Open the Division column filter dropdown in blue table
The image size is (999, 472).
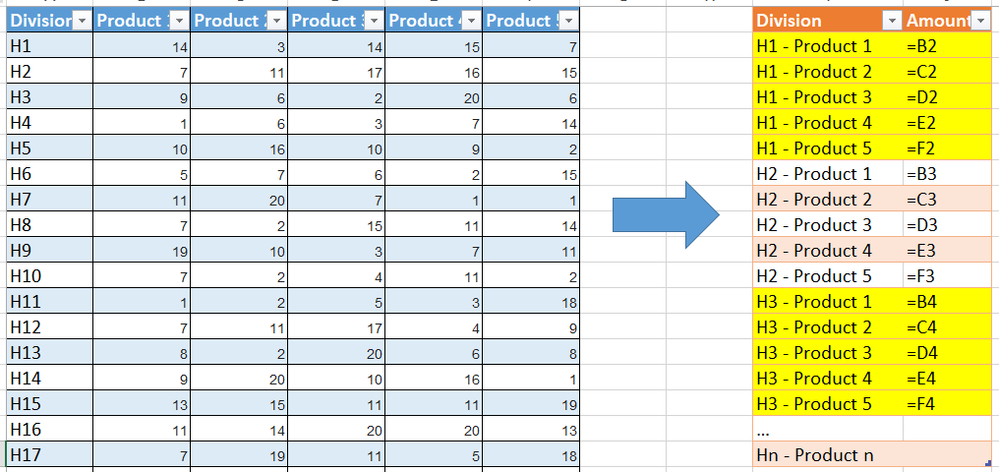pyautogui.click(x=82, y=22)
